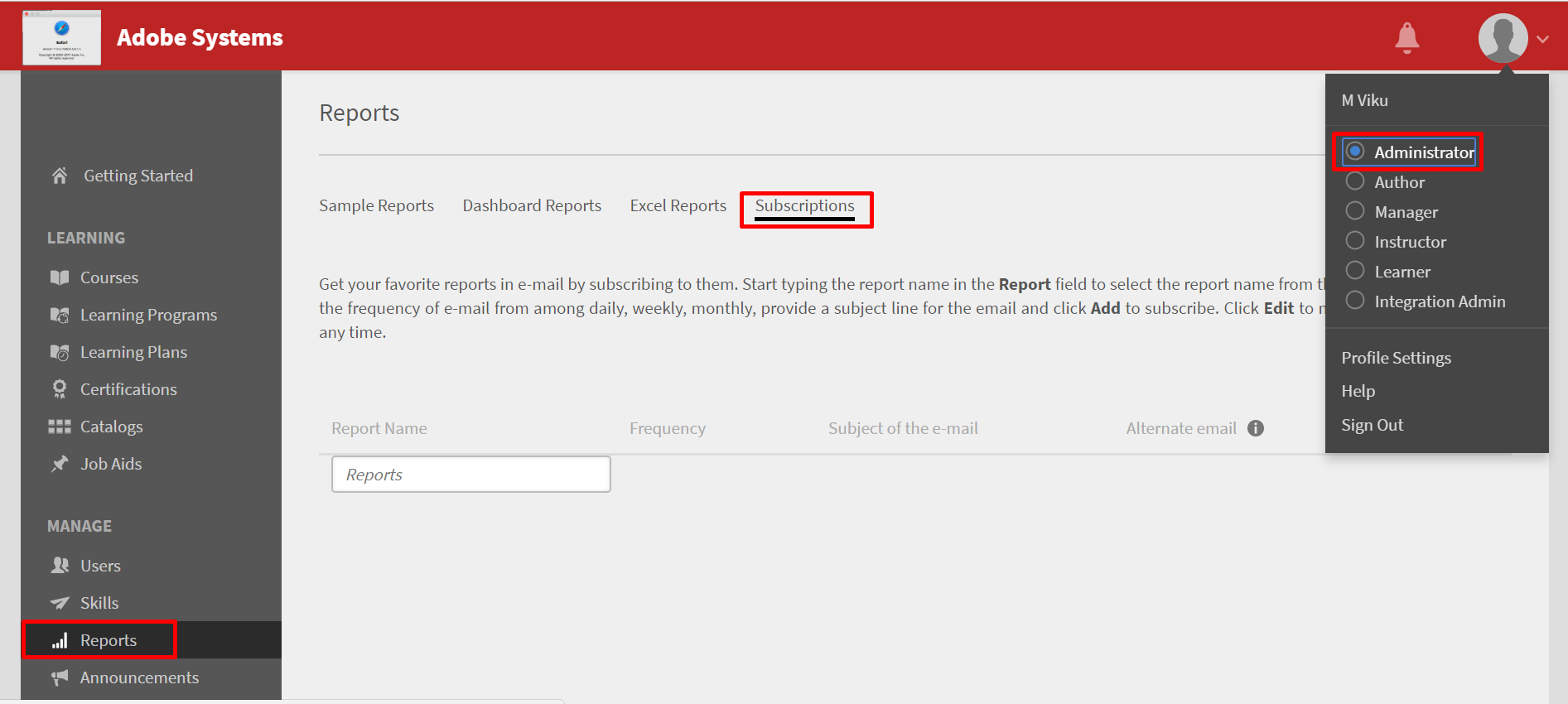The height and width of the screenshot is (704, 1568).
Task: Choose the Learner role radio button
Action: [1355, 271]
